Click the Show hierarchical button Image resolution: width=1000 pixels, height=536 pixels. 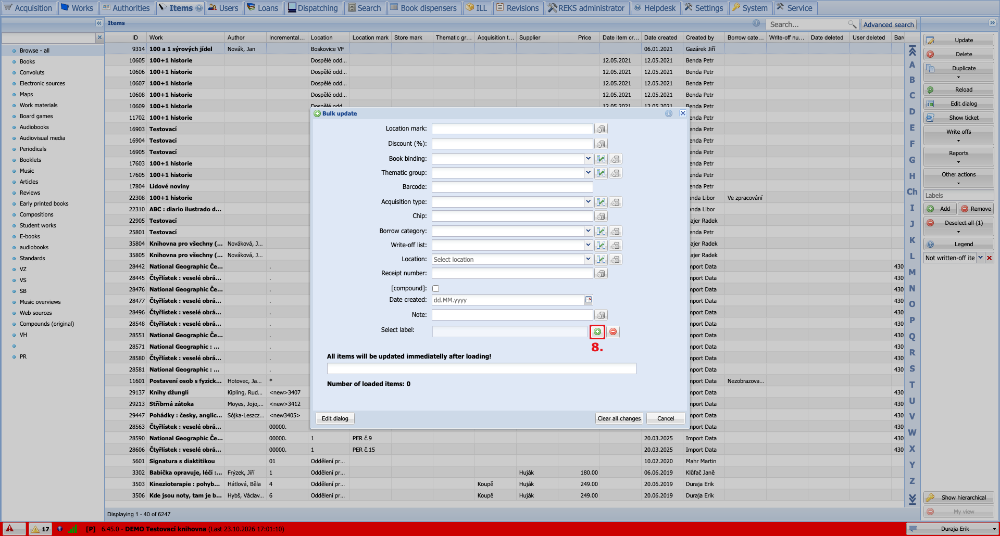coord(958,498)
